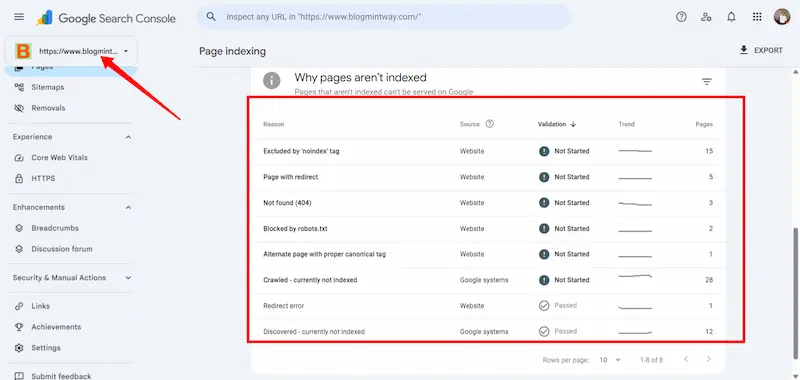Viewport: 800px width, 380px height.
Task: Click the Core Web Vitals gauge icon
Action: pos(19,158)
